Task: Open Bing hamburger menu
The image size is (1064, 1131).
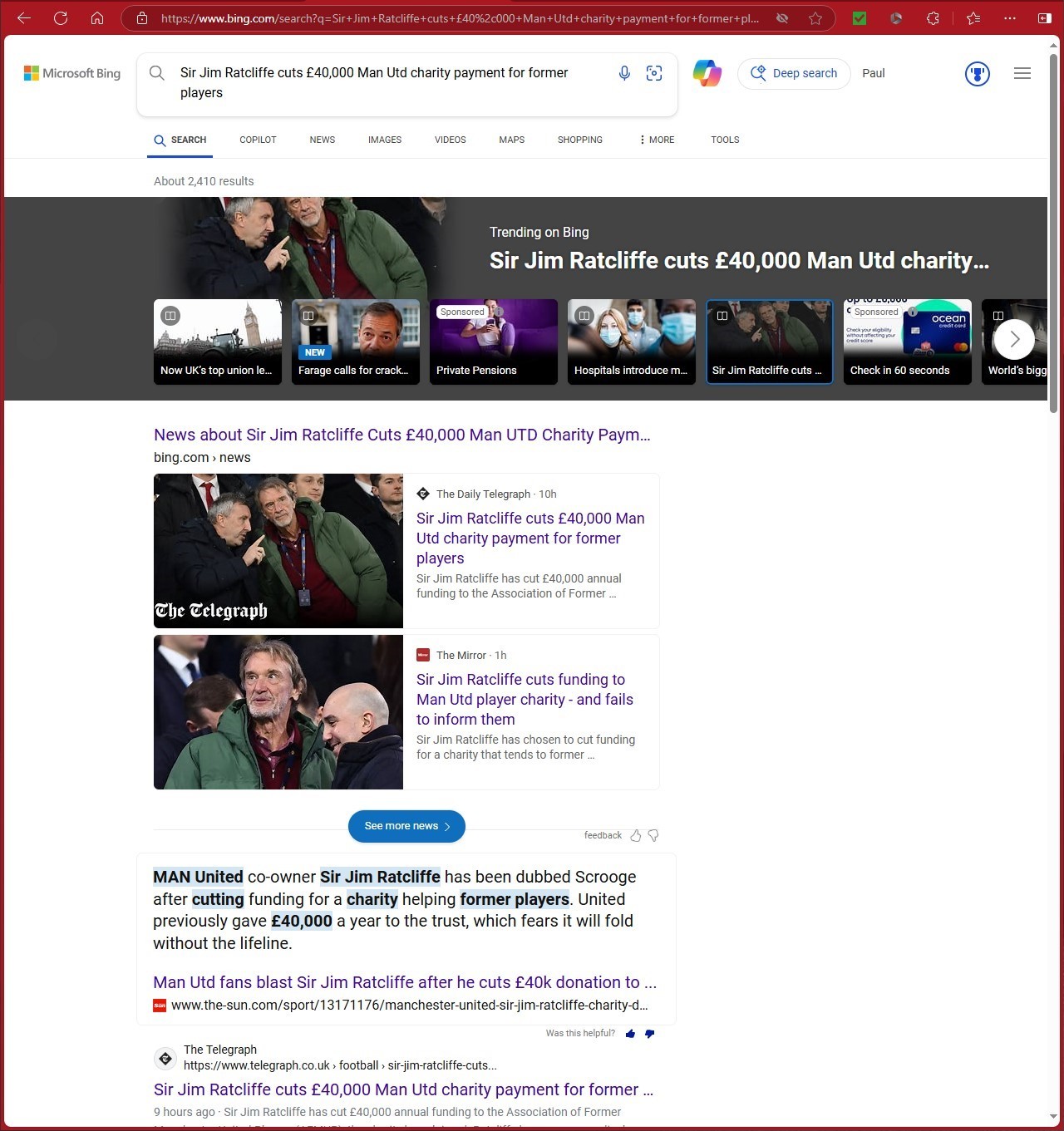Action: 1022,73
